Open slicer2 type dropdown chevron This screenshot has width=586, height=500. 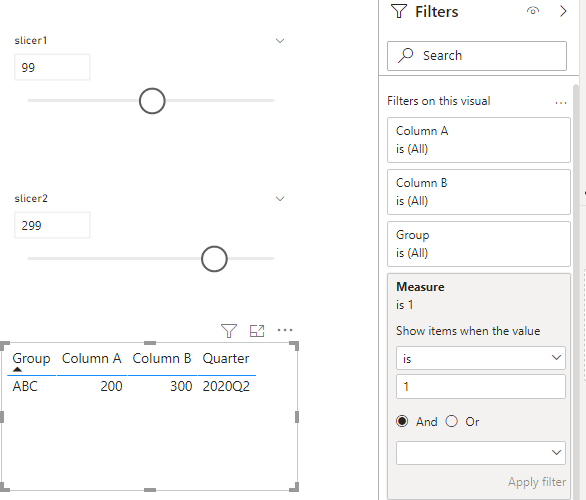click(x=280, y=199)
